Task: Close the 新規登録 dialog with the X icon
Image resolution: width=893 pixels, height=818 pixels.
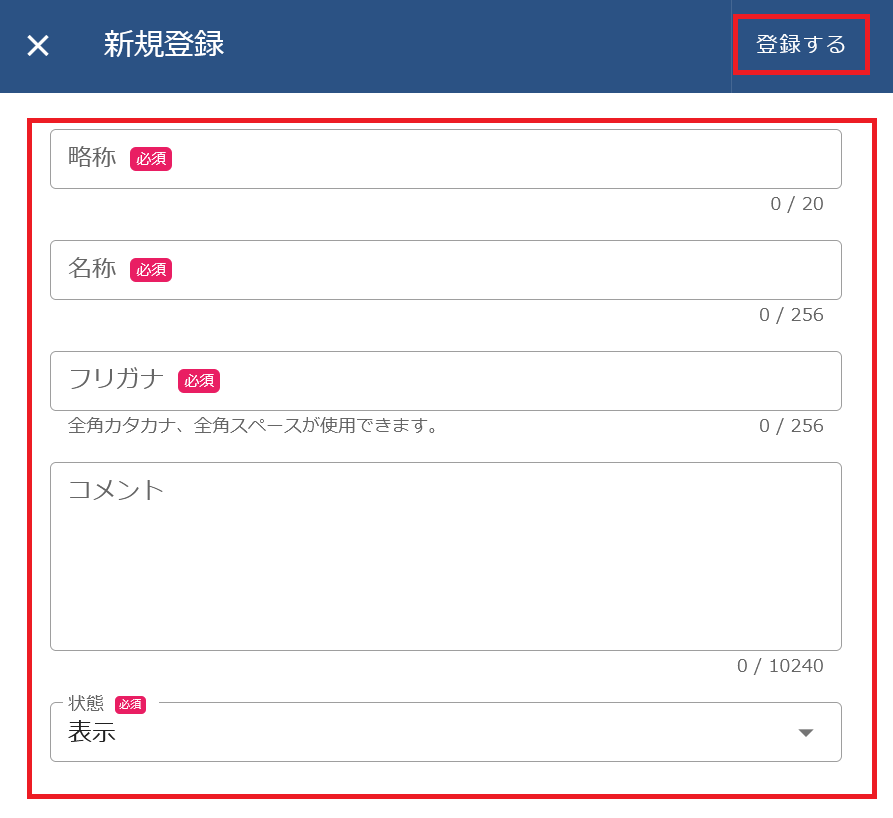Action: pyautogui.click(x=38, y=46)
